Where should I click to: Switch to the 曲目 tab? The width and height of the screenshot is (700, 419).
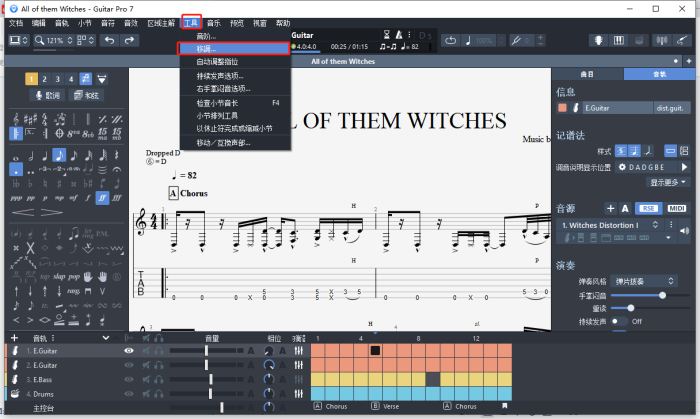[587, 74]
